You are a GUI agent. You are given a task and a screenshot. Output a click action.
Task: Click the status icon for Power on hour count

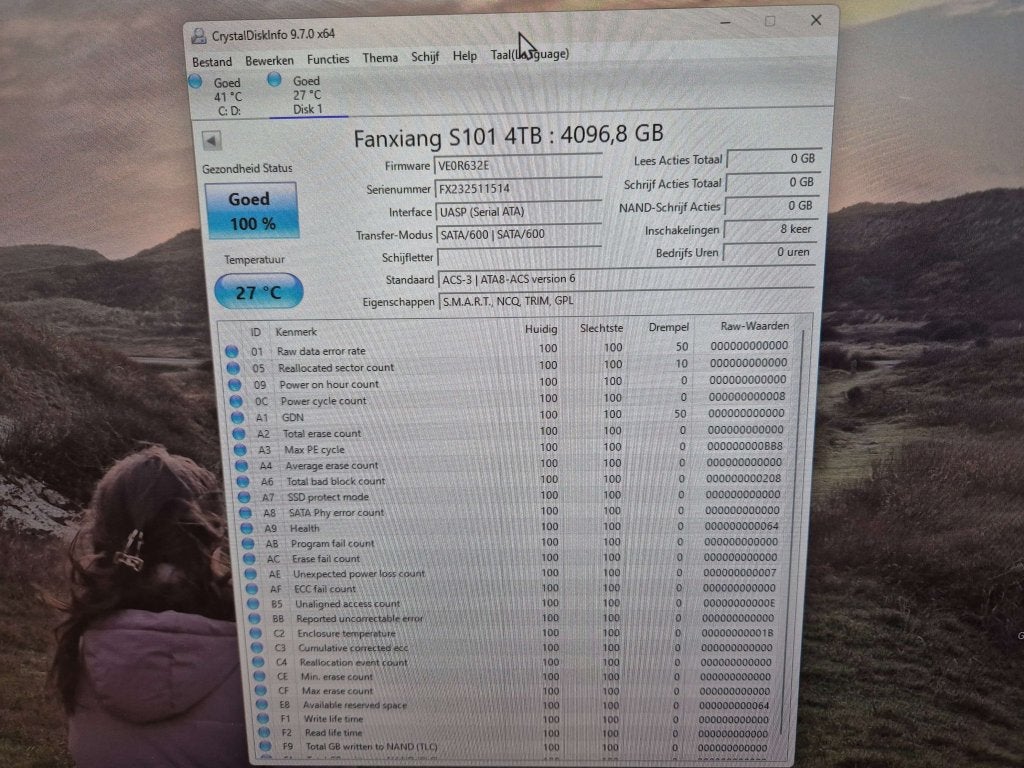pyautogui.click(x=234, y=385)
